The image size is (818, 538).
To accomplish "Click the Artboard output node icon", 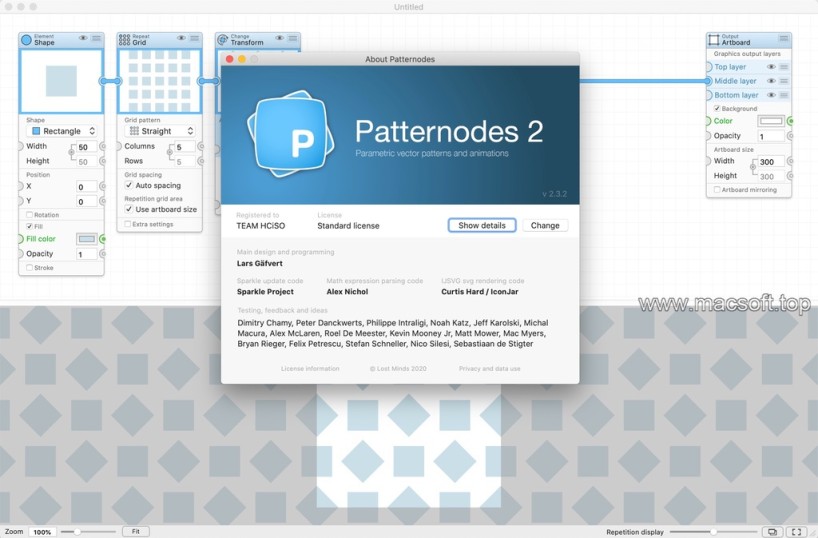I will point(714,40).
